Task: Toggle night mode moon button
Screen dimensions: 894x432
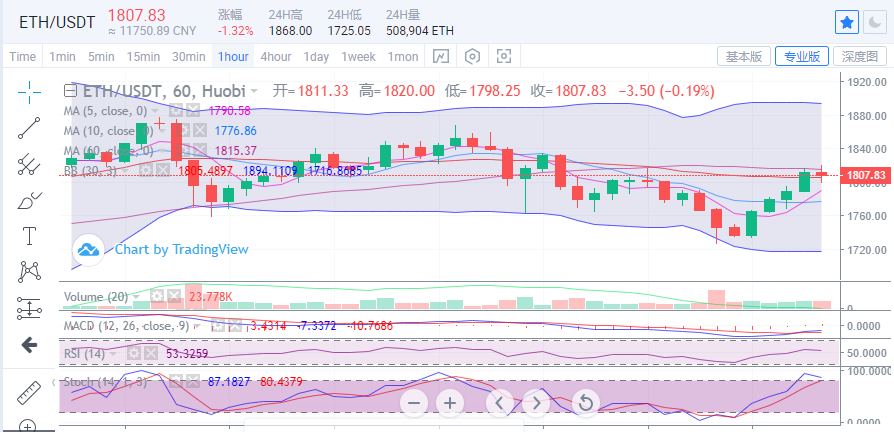Action: [874, 23]
